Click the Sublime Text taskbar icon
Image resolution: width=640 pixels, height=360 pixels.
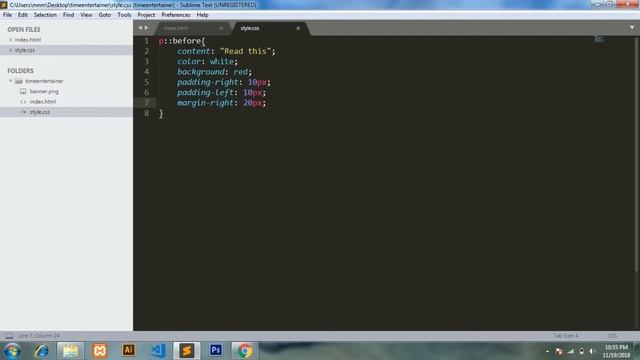tap(187, 351)
